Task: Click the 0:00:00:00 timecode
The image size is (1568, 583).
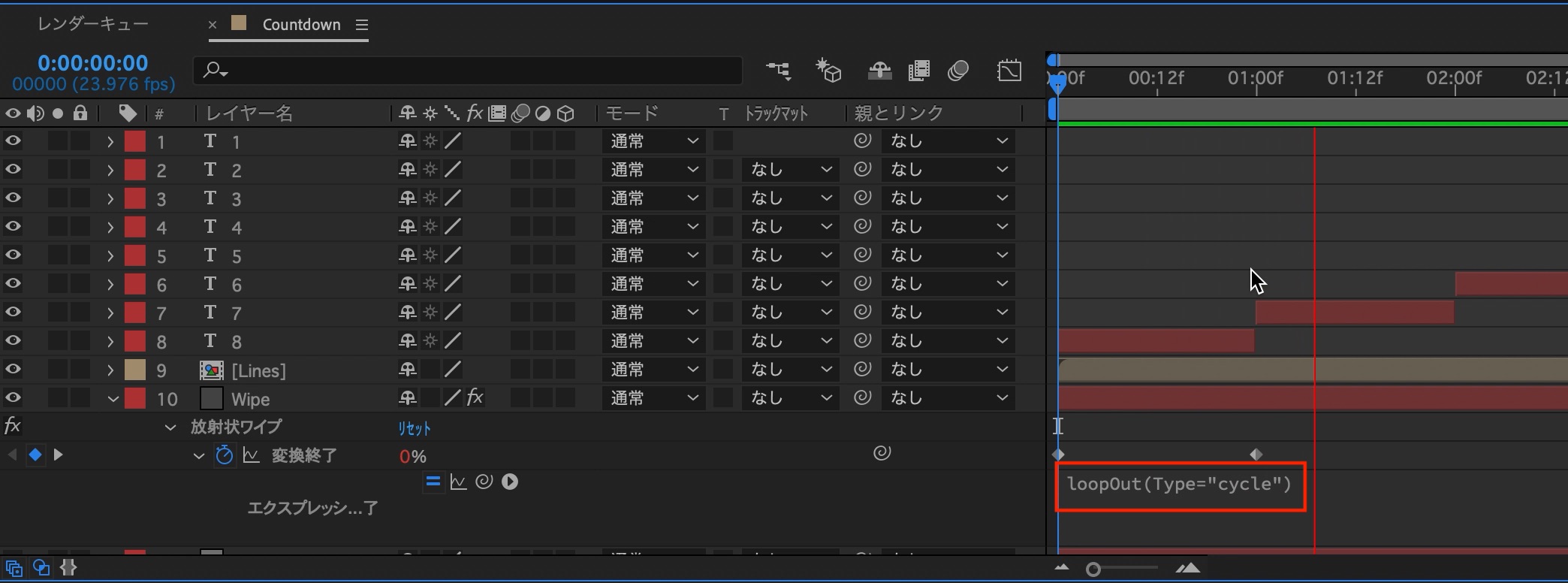Action: [x=93, y=63]
